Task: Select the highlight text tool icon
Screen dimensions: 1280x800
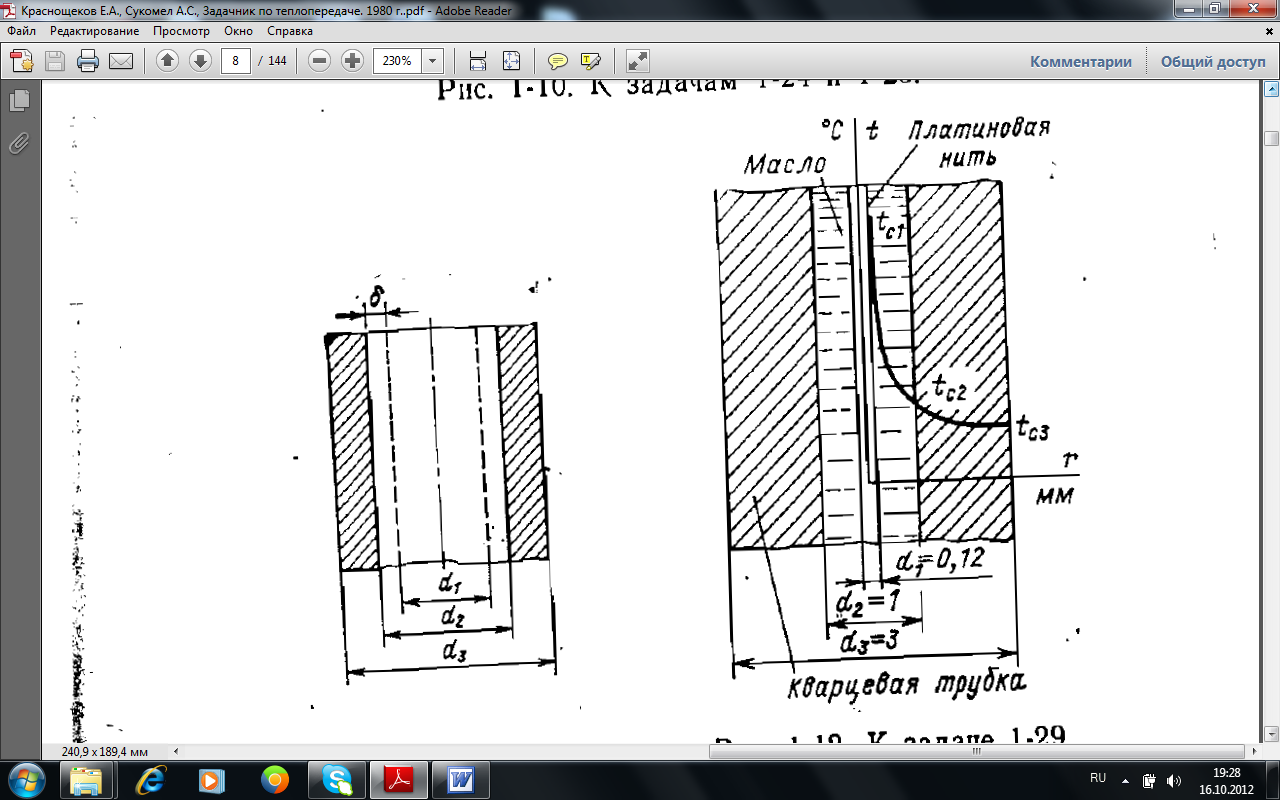Action: point(590,61)
